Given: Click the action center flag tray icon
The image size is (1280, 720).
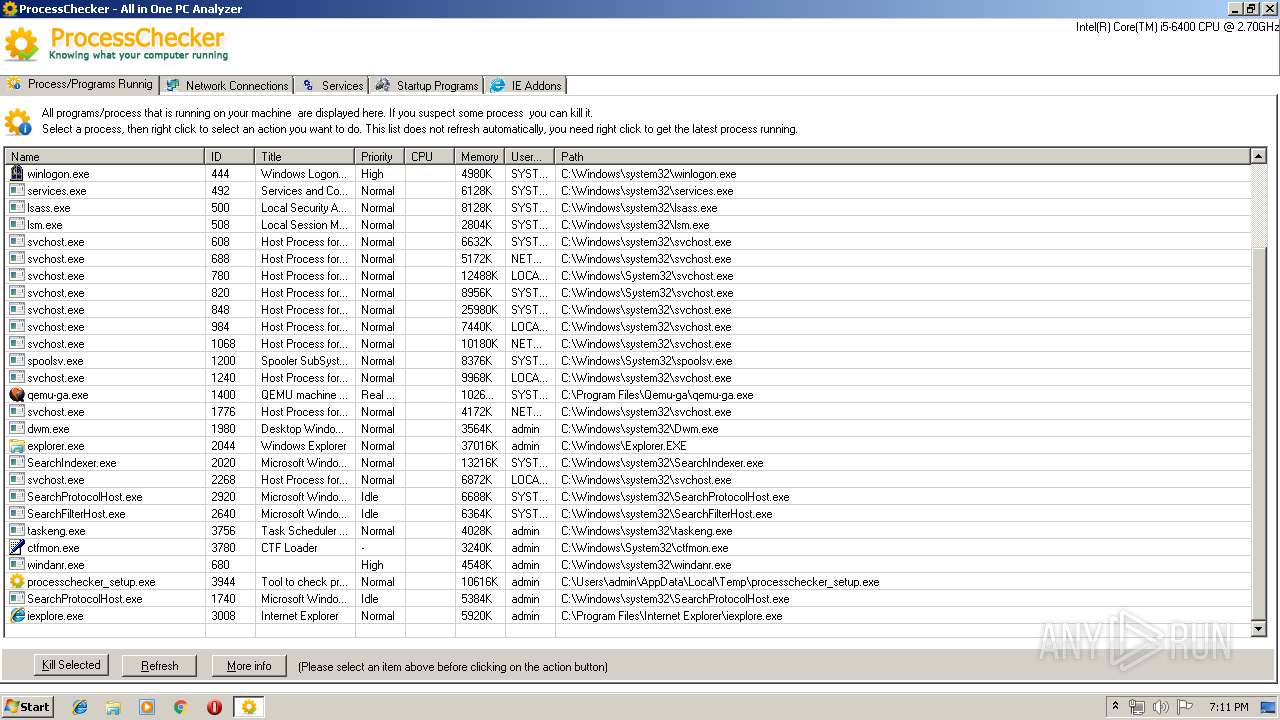Looking at the screenshot, I should tap(1185, 707).
